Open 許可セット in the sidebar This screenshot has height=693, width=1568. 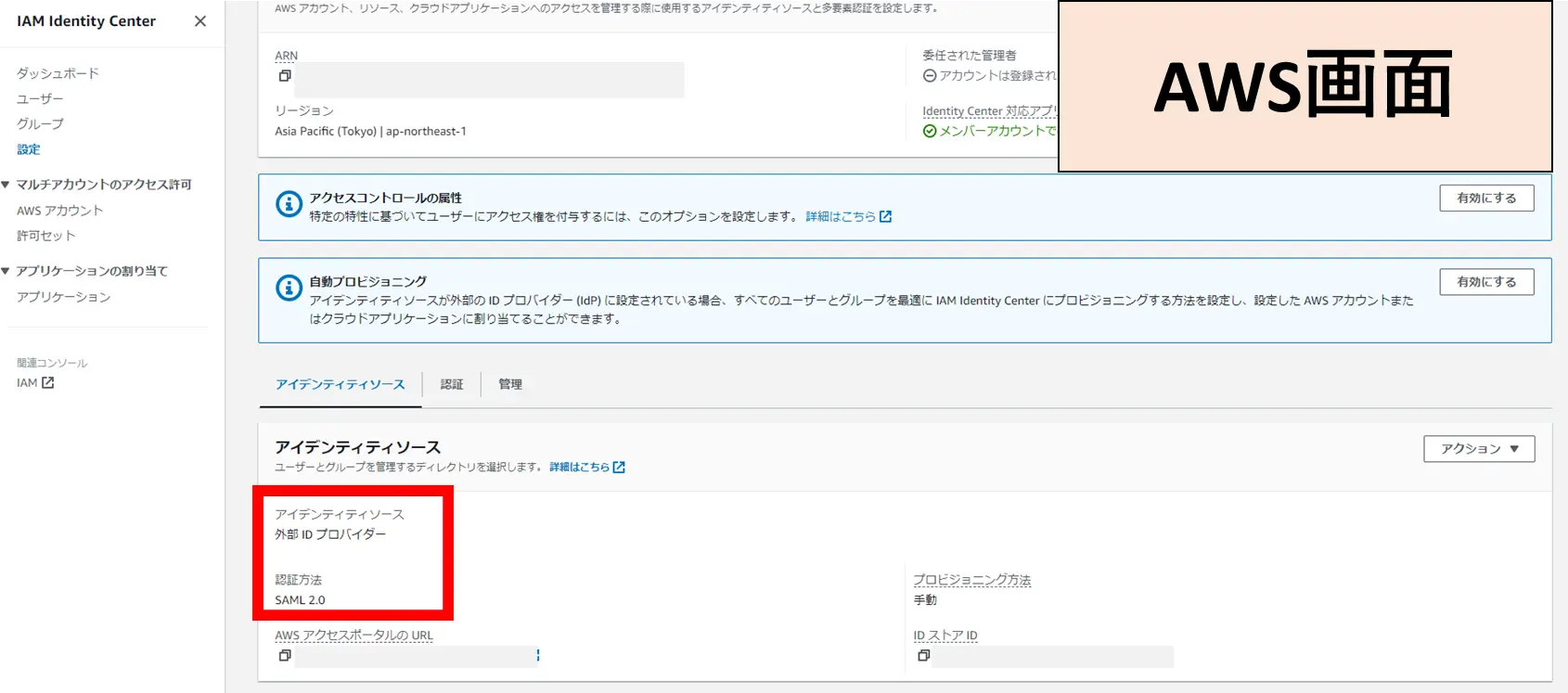pos(45,236)
